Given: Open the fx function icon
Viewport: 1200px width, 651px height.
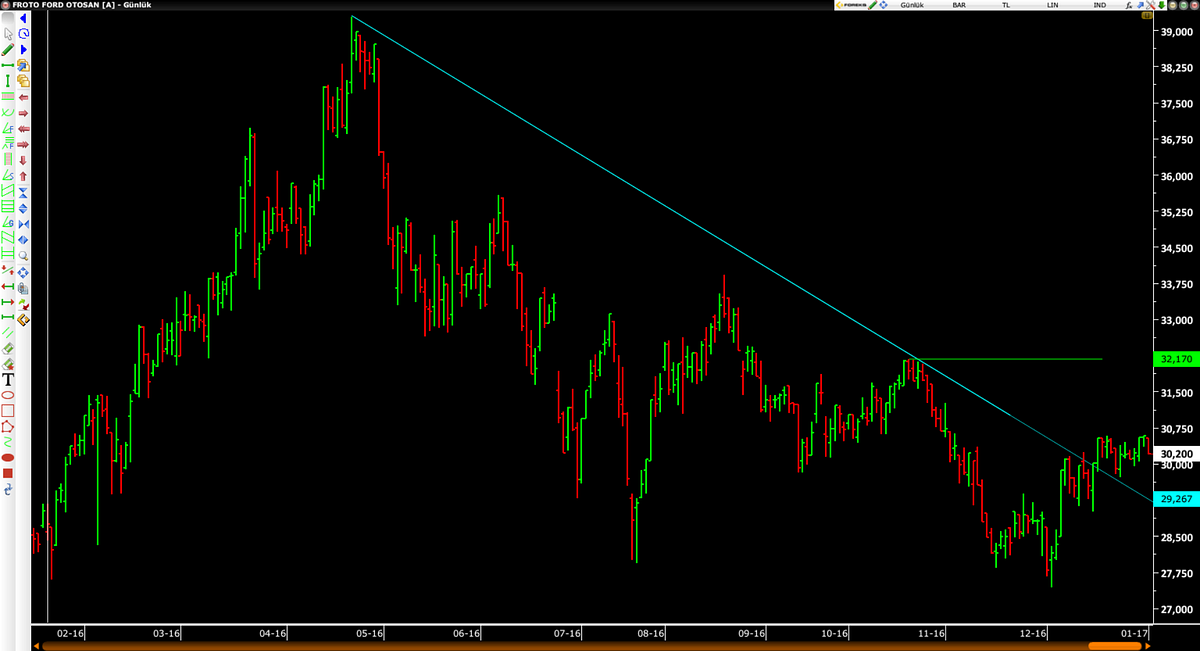Looking at the screenshot, I should 1128,5.
